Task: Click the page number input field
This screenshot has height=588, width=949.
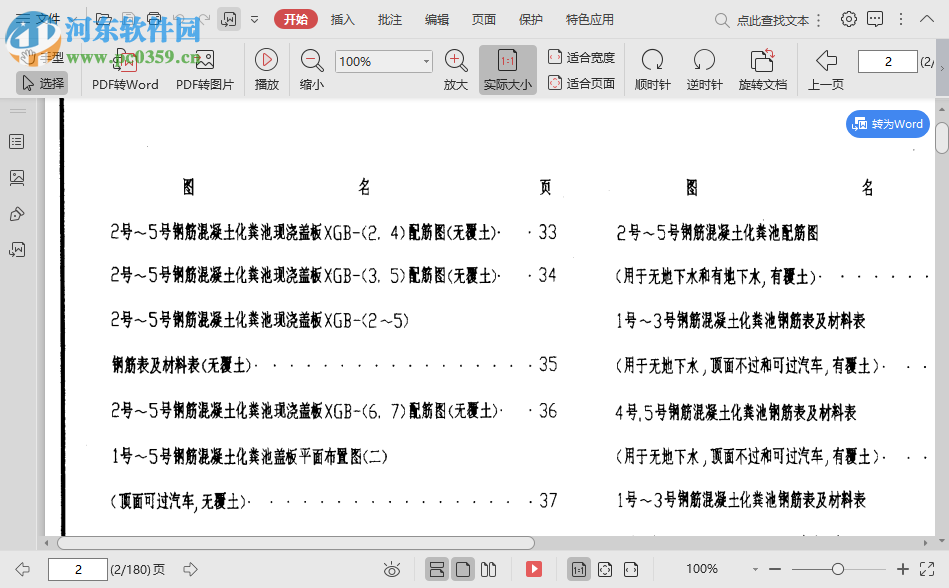Action: tap(77, 569)
